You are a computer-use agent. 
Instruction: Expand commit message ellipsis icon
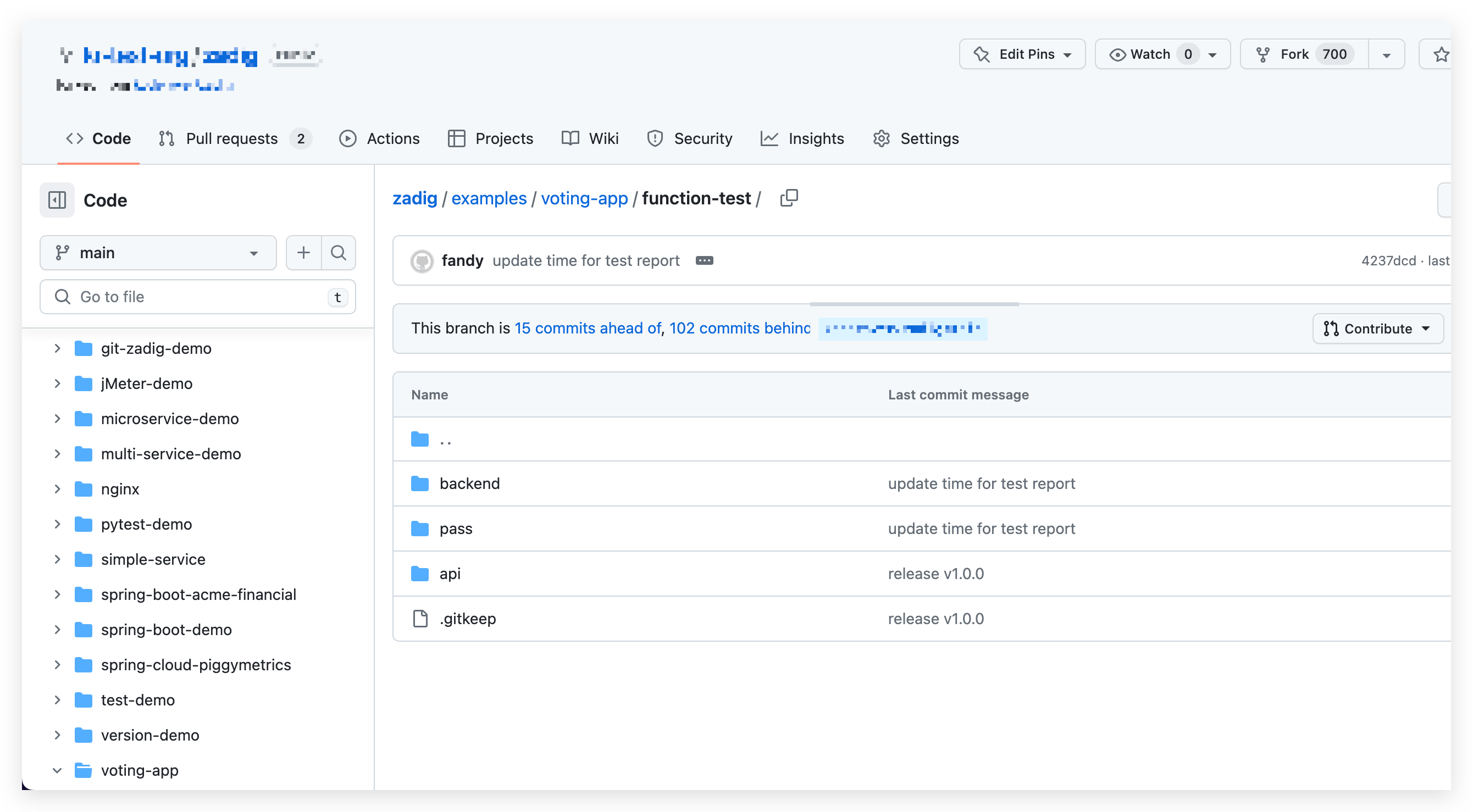[x=704, y=260]
